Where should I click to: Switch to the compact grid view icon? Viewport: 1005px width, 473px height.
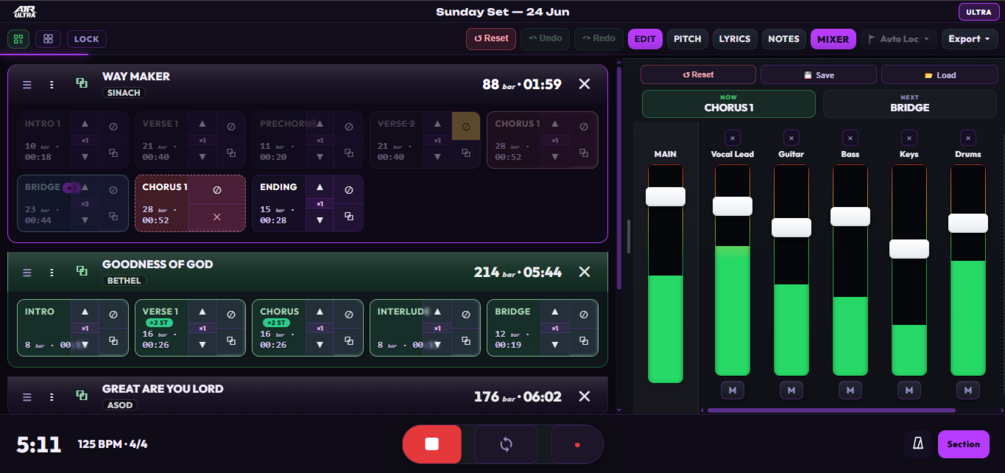pos(18,39)
